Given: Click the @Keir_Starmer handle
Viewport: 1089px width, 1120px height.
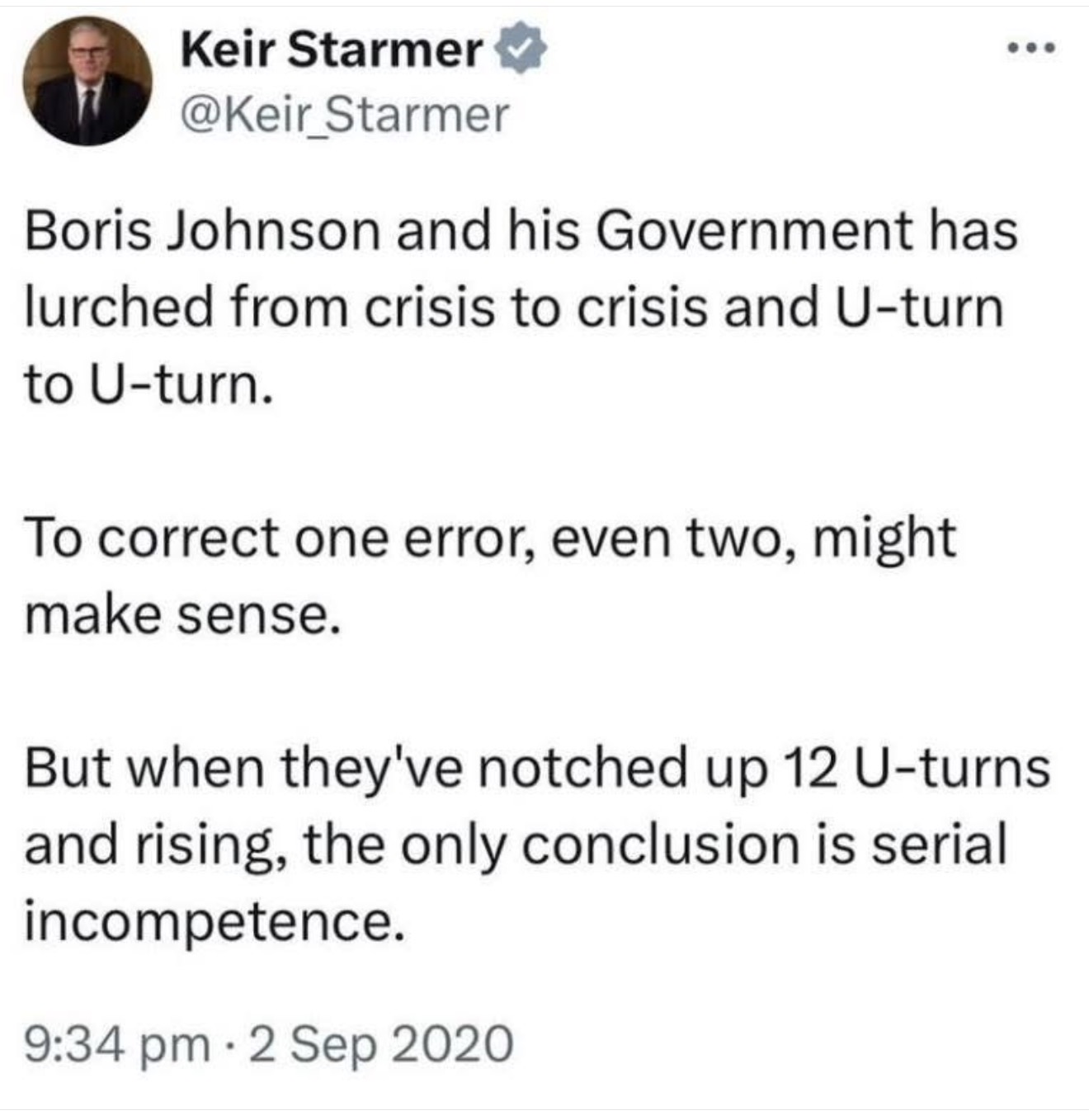Looking at the screenshot, I should (345, 115).
